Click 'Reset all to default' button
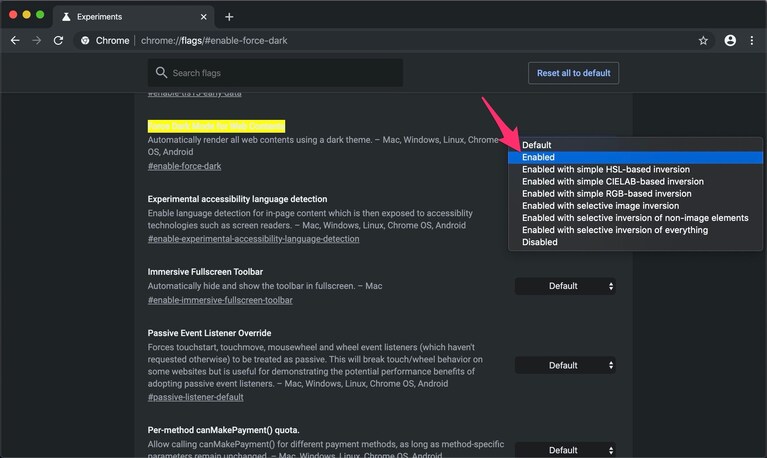The image size is (767, 458). pyautogui.click(x=573, y=73)
